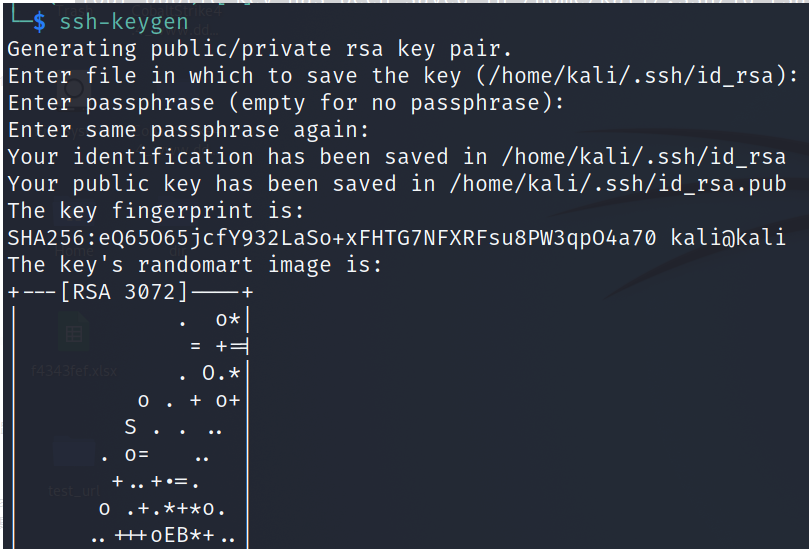This screenshot has width=809, height=549.
Task: Click the letter S in the randomart
Action: pyautogui.click(x=131, y=428)
